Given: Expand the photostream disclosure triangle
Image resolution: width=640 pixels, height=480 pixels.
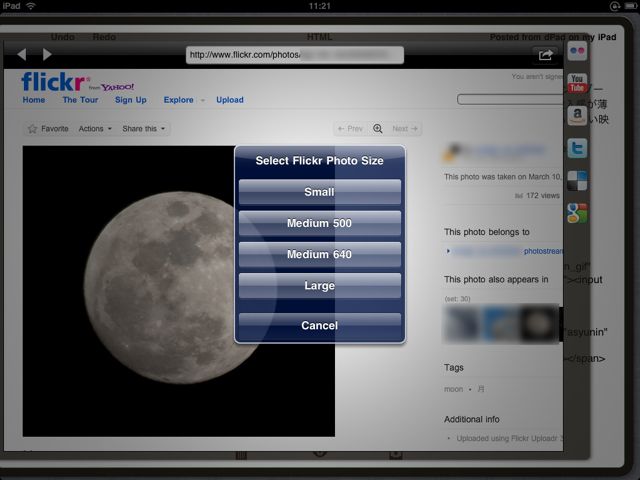Looking at the screenshot, I should (x=448, y=251).
